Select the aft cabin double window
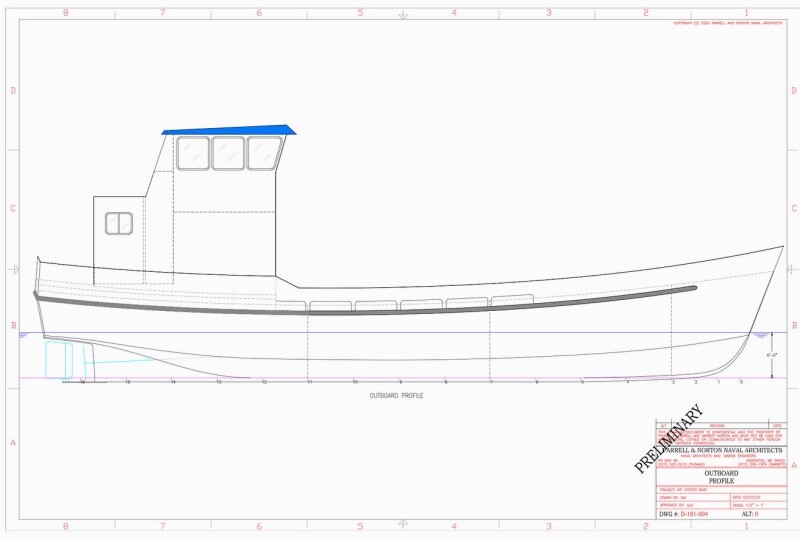This screenshot has width=800, height=539. pos(119,223)
